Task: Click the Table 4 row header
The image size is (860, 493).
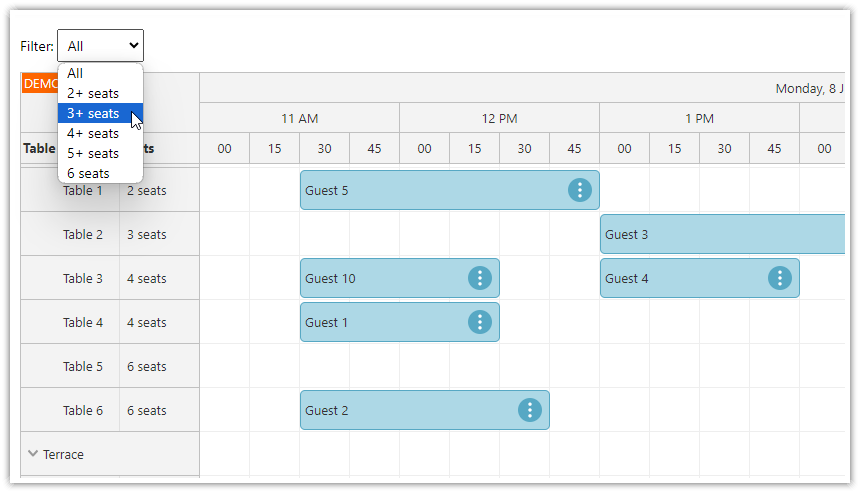Action: click(82, 322)
